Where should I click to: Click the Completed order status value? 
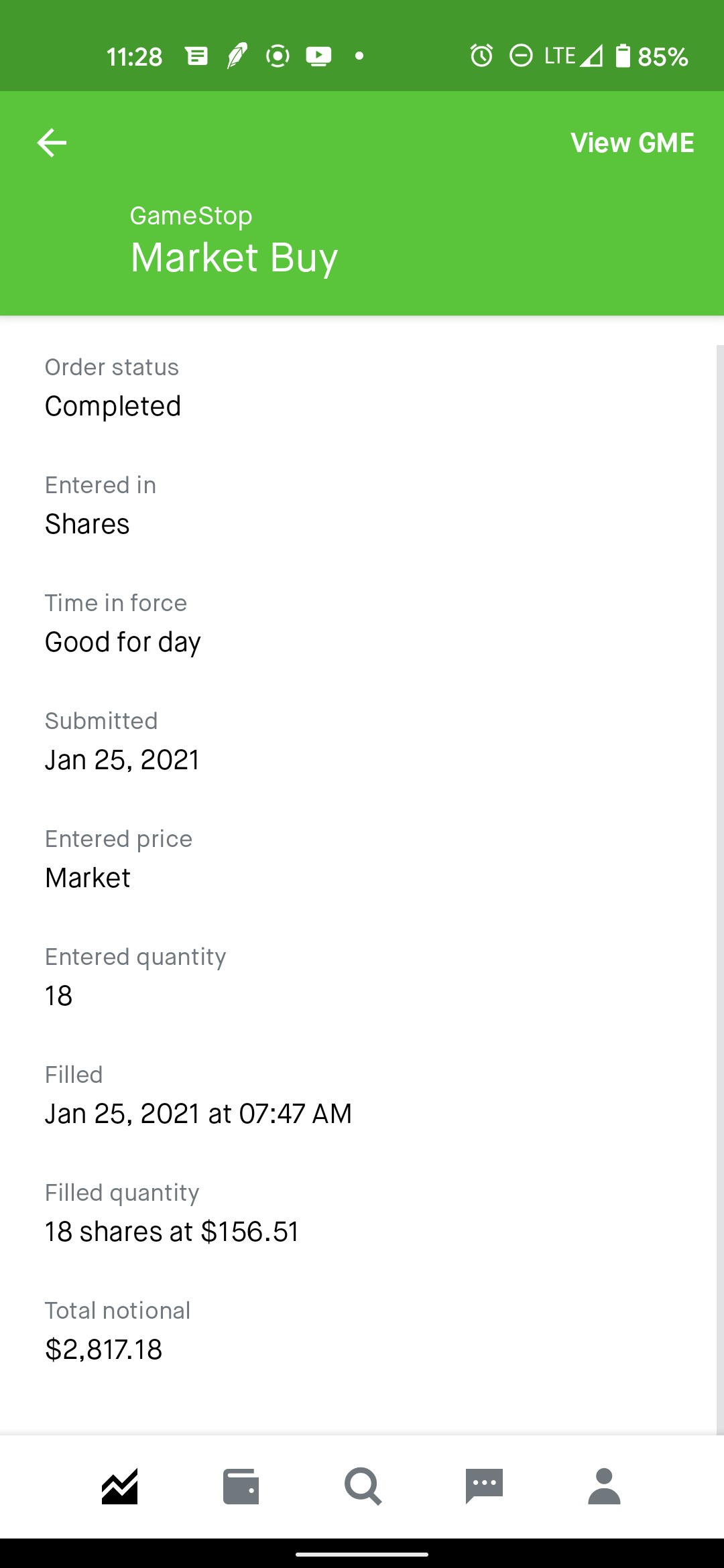tap(113, 406)
